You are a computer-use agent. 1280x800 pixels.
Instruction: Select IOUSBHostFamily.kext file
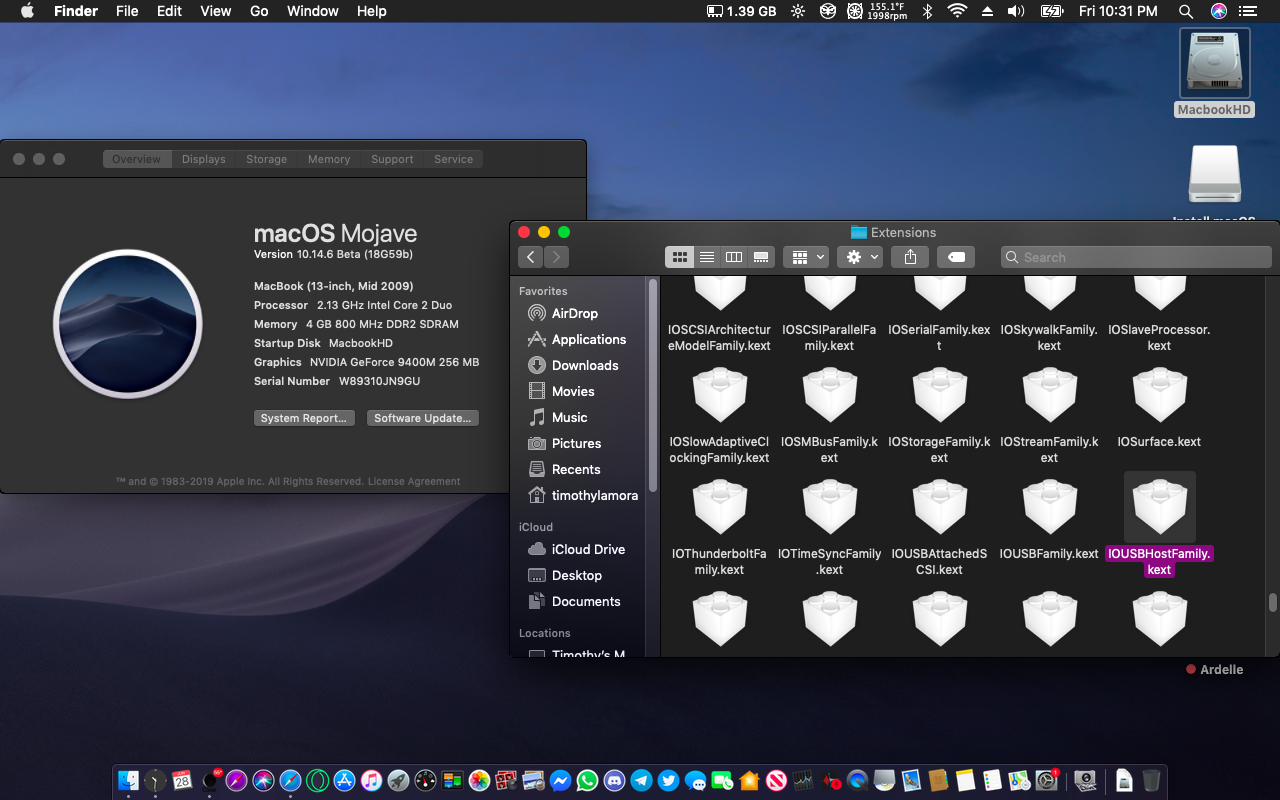[1159, 525]
